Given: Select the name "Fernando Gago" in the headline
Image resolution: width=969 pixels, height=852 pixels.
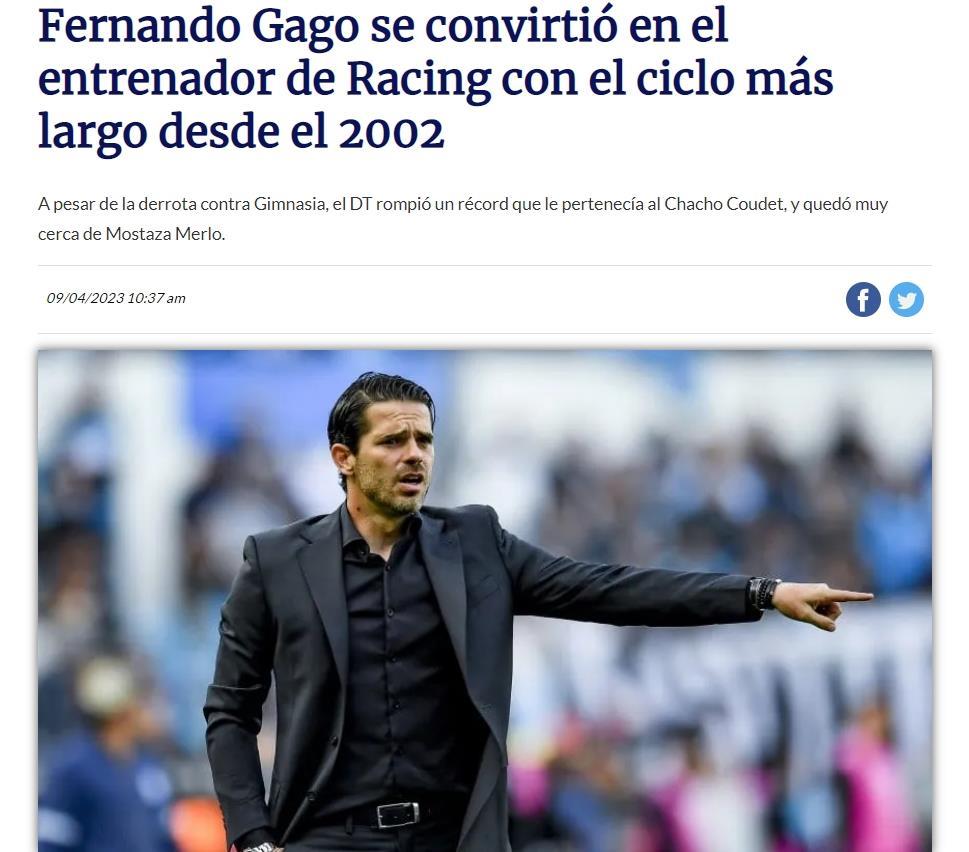Looking at the screenshot, I should point(199,28).
